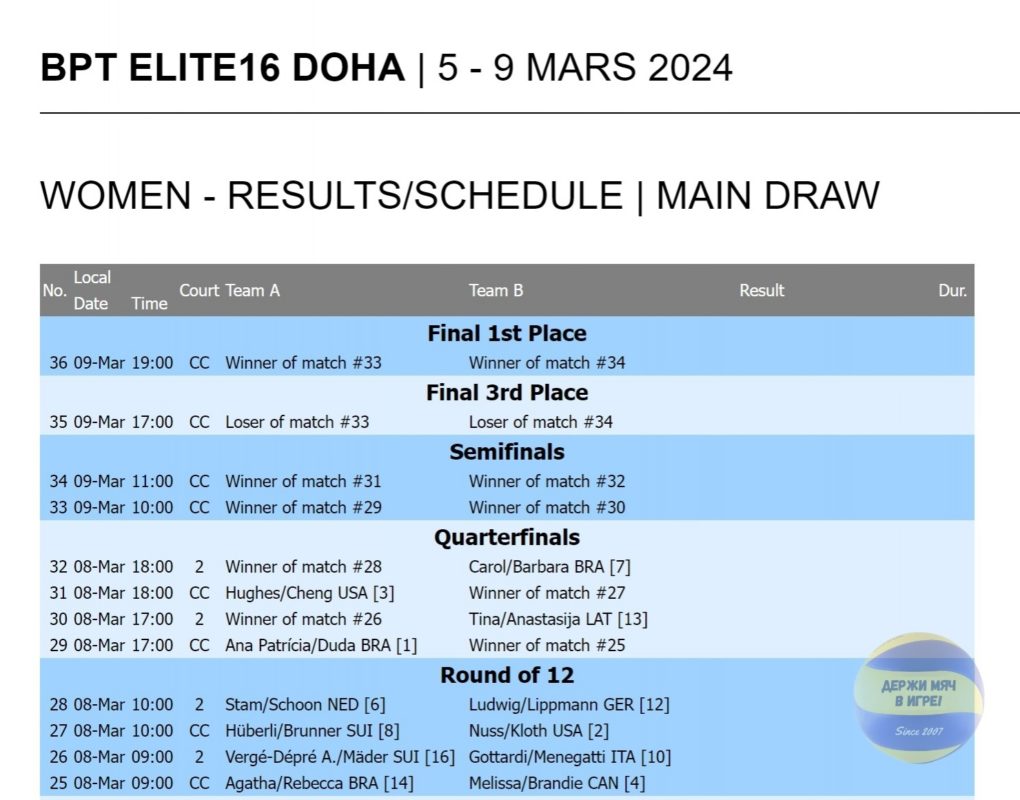This screenshot has height=800, width=1020.
Task: Open Stam/Schoon NED [6] team entry
Action: click(305, 705)
